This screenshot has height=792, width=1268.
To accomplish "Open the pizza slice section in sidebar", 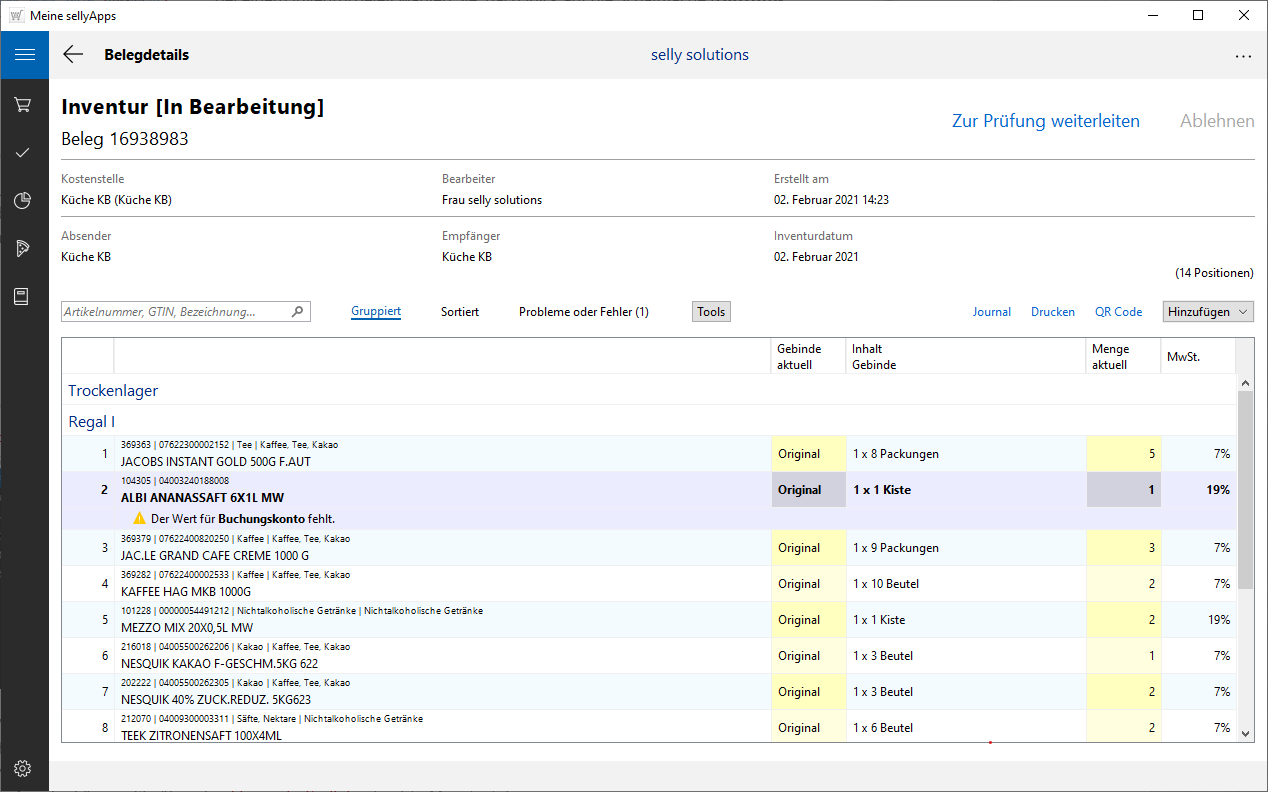I will pos(23,249).
